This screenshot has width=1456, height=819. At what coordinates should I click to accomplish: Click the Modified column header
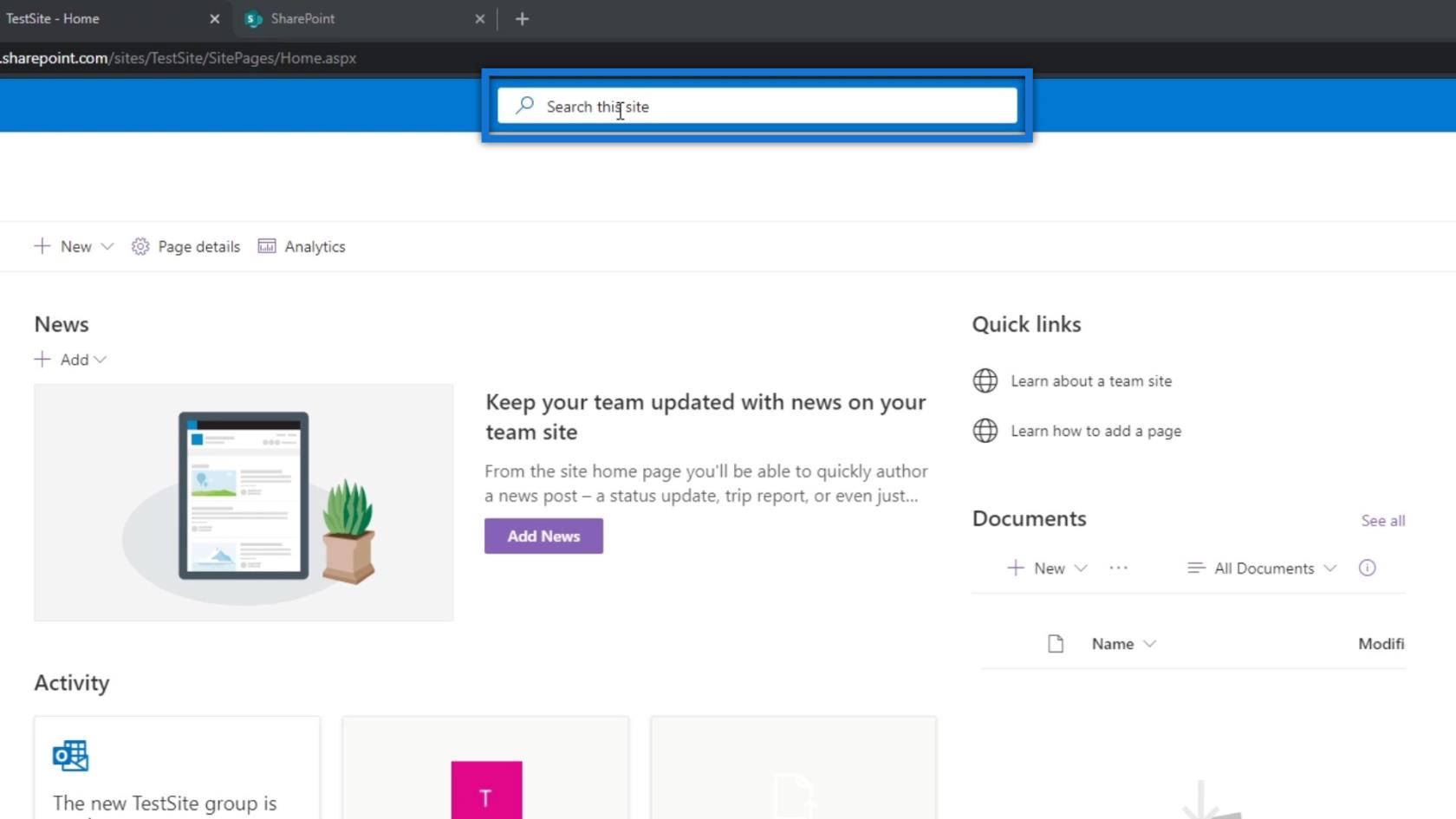pyautogui.click(x=1381, y=644)
